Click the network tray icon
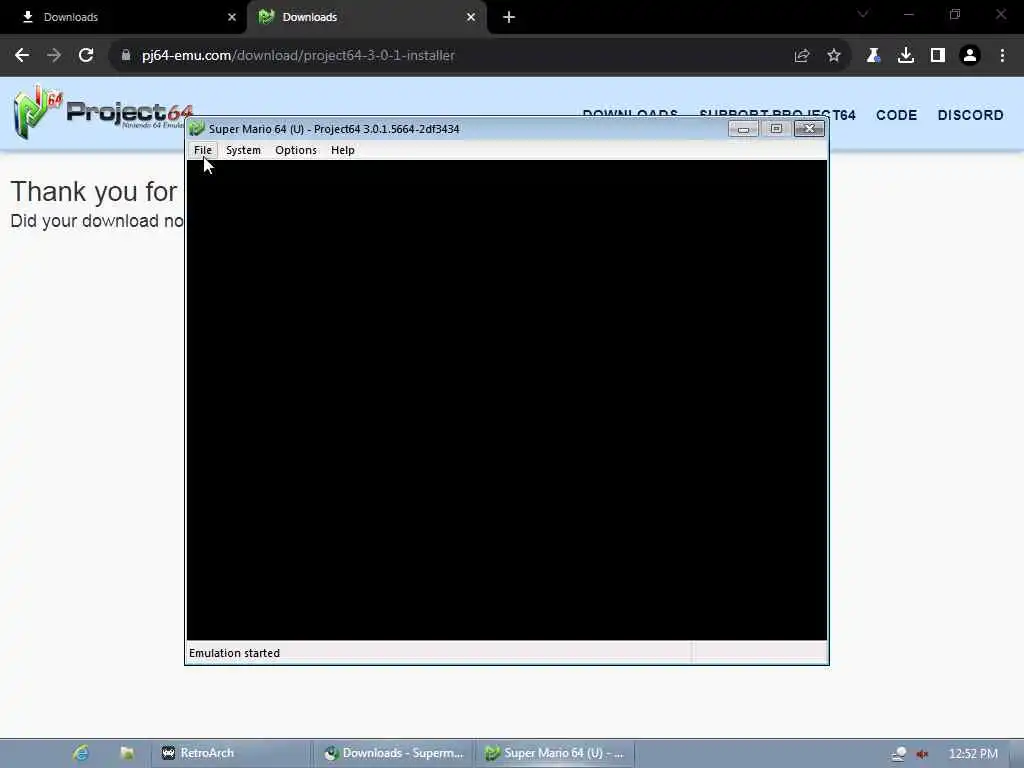This screenshot has height=768, width=1024. [x=899, y=754]
